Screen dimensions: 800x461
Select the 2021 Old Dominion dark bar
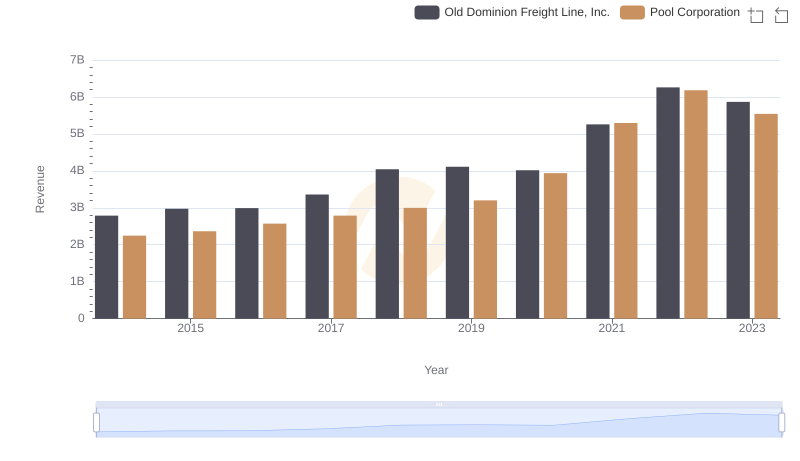pyautogui.click(x=598, y=221)
